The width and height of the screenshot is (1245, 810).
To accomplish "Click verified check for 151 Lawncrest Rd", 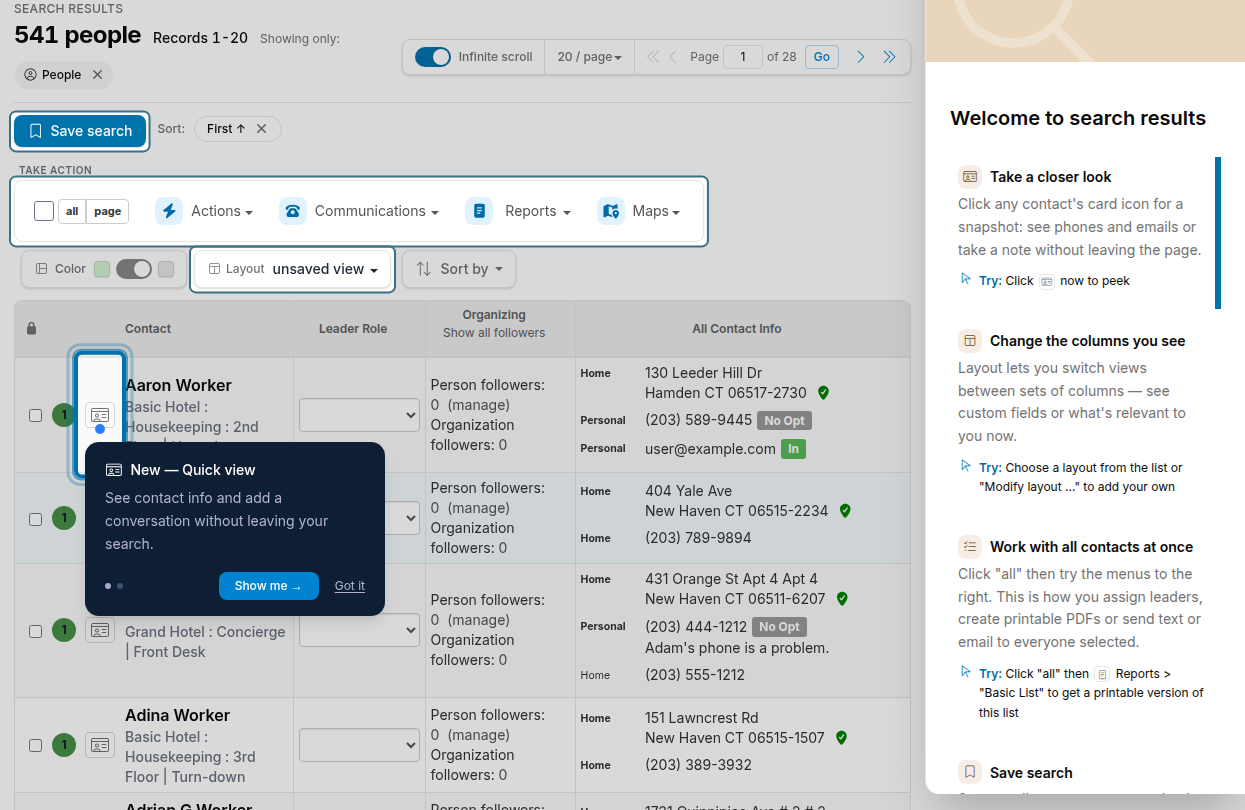I will point(841,738).
